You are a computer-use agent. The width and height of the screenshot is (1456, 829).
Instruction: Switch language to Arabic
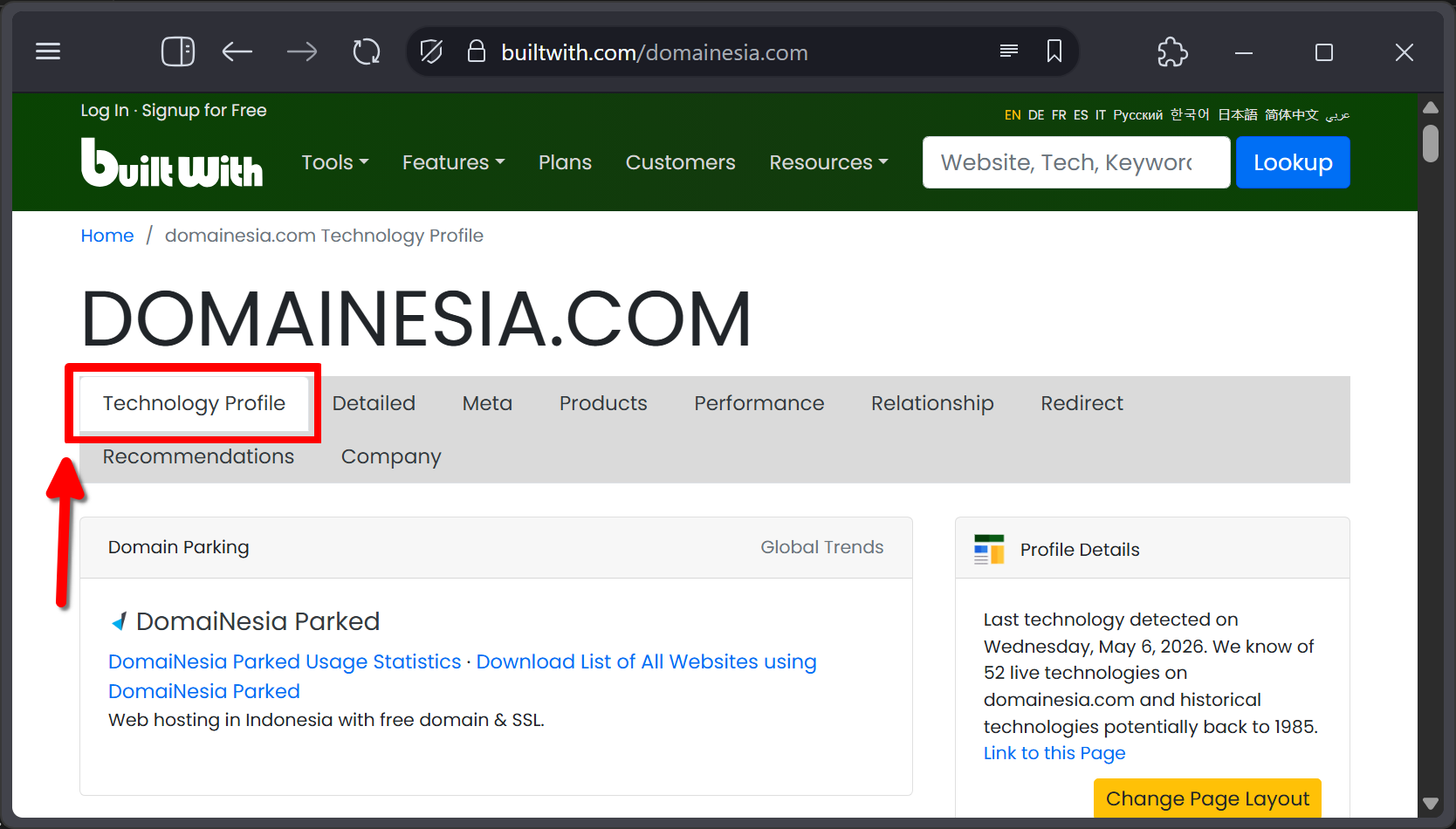1337,115
